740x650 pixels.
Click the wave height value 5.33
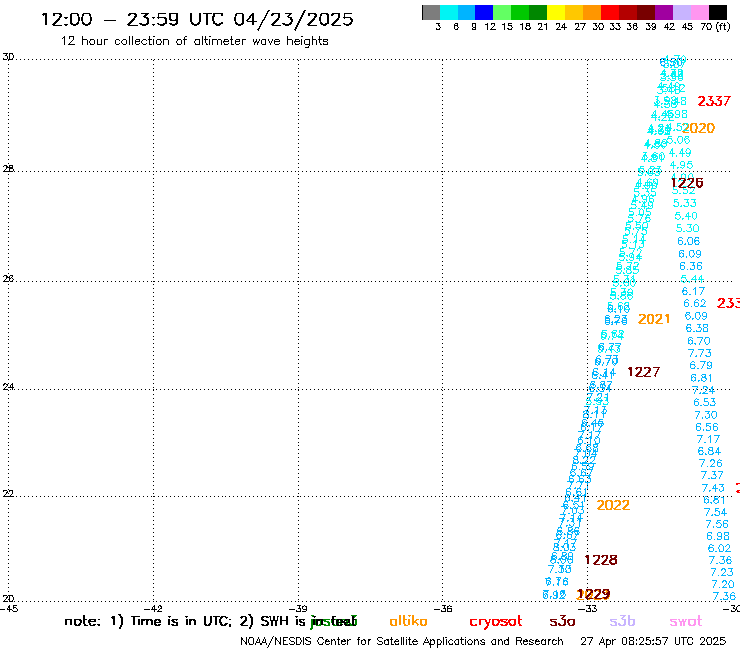(685, 203)
